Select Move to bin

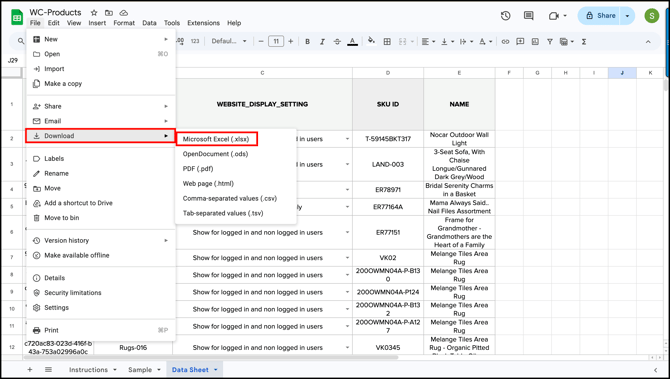pos(62,218)
